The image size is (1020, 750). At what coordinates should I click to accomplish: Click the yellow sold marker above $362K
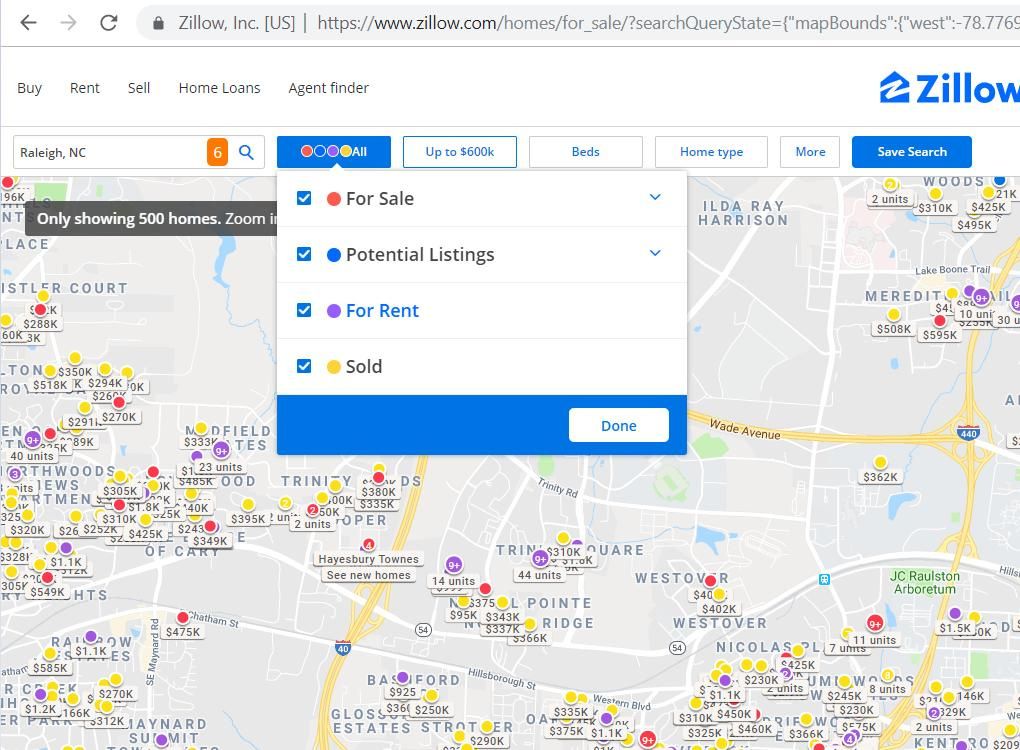(x=880, y=462)
